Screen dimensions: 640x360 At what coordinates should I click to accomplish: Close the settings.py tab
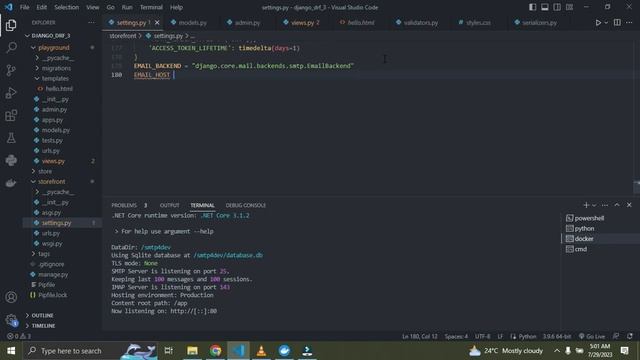click(157, 22)
